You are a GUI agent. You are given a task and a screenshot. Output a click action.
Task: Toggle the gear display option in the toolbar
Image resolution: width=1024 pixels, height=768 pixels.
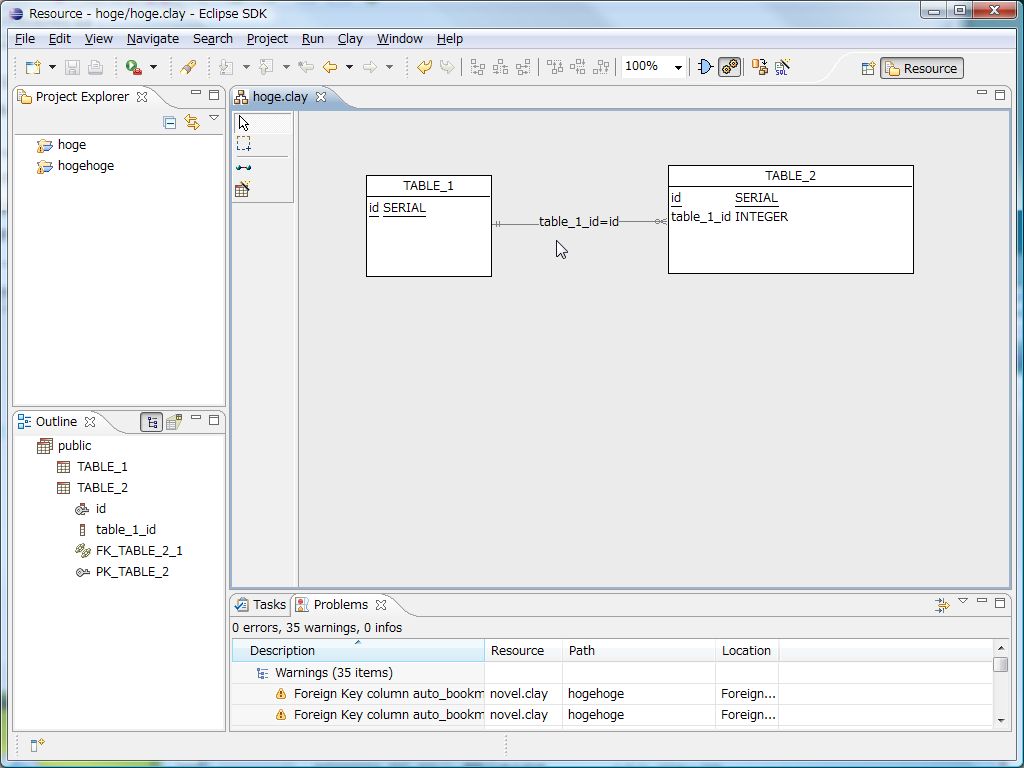(x=730, y=67)
